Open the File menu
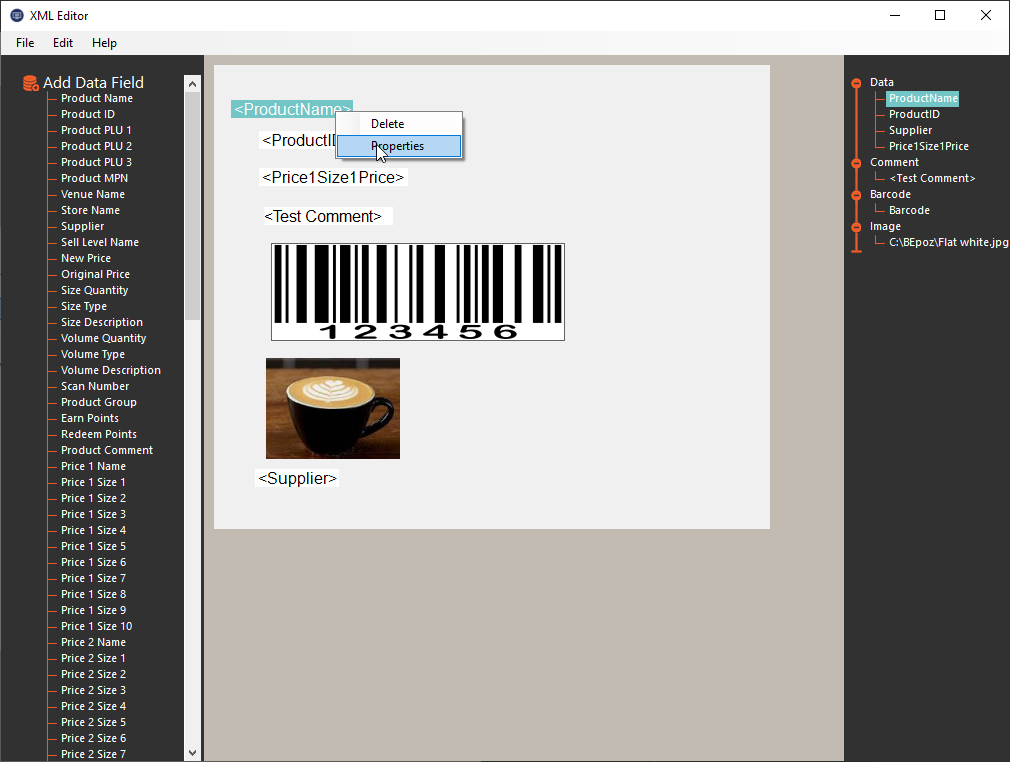The image size is (1010, 762). (25, 43)
